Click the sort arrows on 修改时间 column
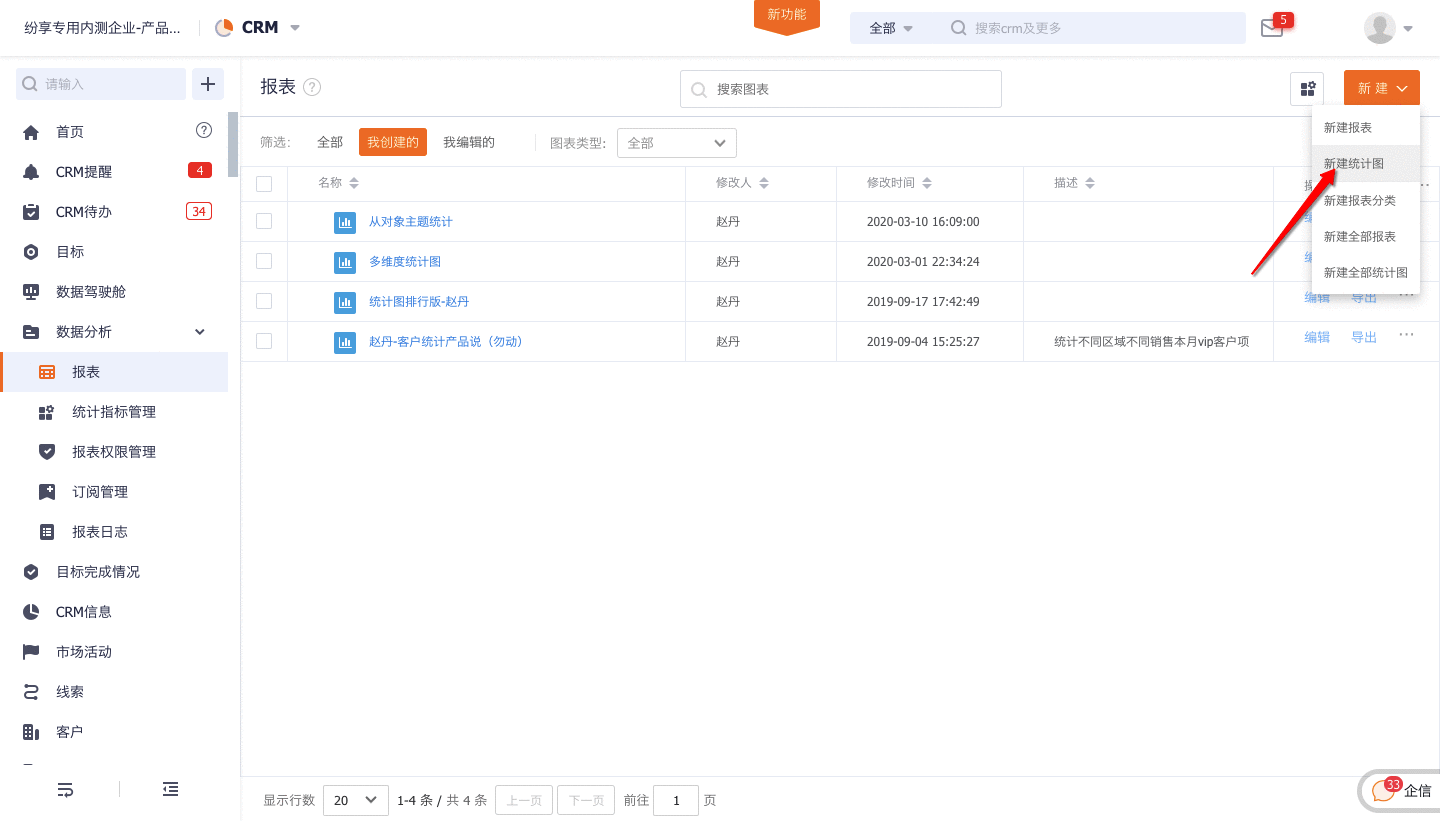 pos(927,183)
